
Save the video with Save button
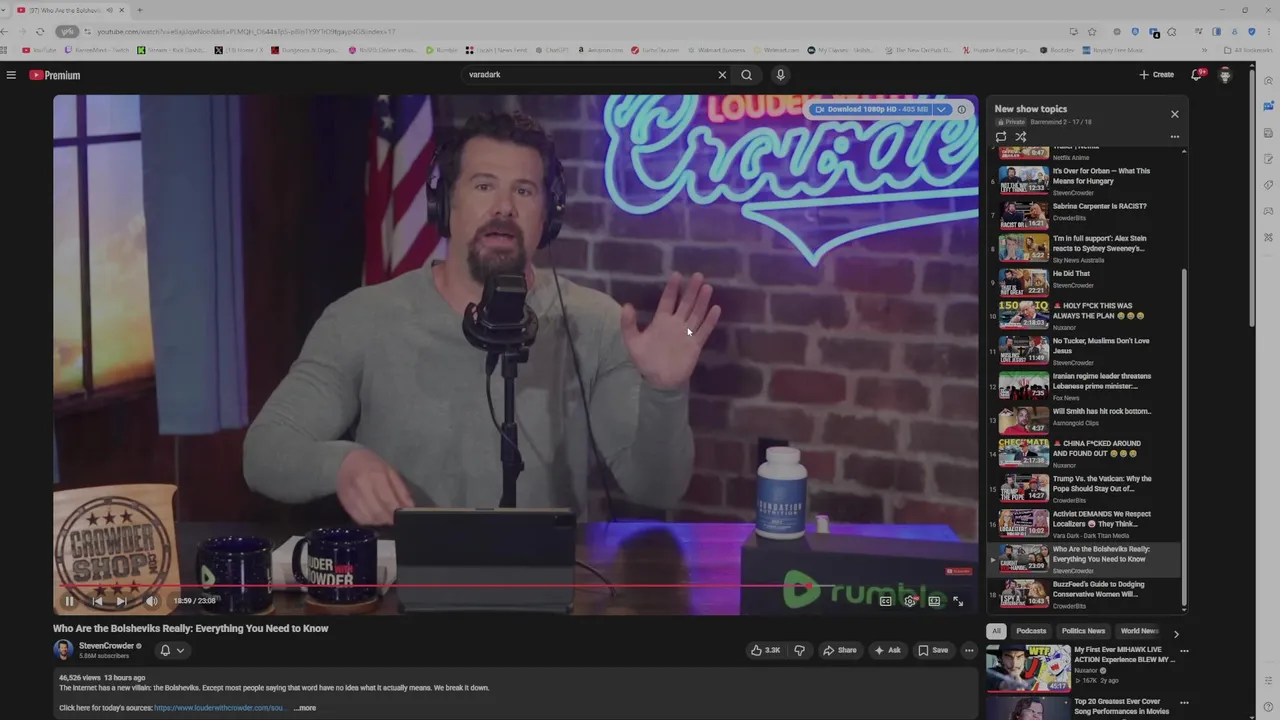coord(933,650)
